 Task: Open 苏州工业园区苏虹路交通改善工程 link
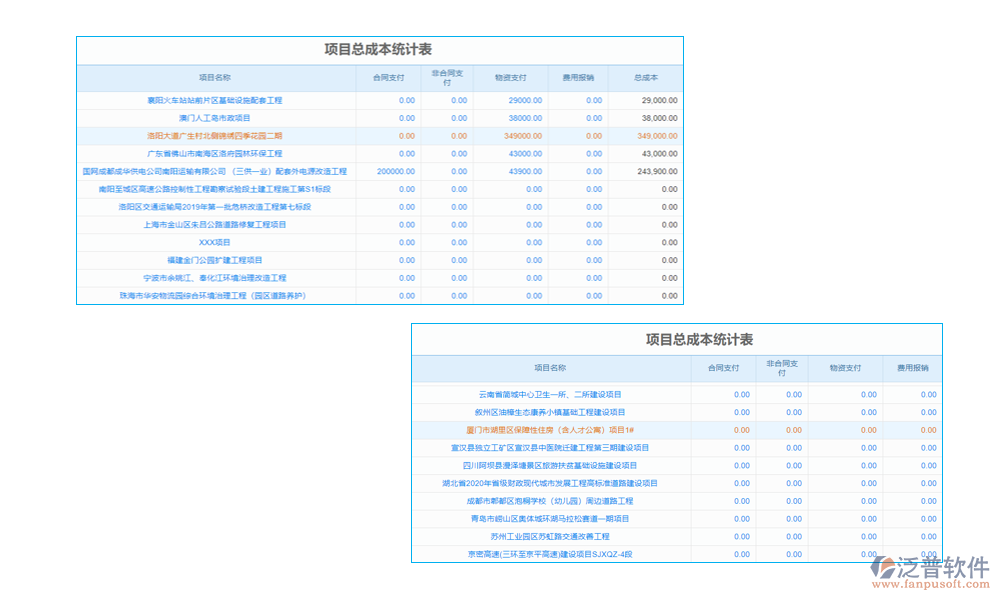550,536
